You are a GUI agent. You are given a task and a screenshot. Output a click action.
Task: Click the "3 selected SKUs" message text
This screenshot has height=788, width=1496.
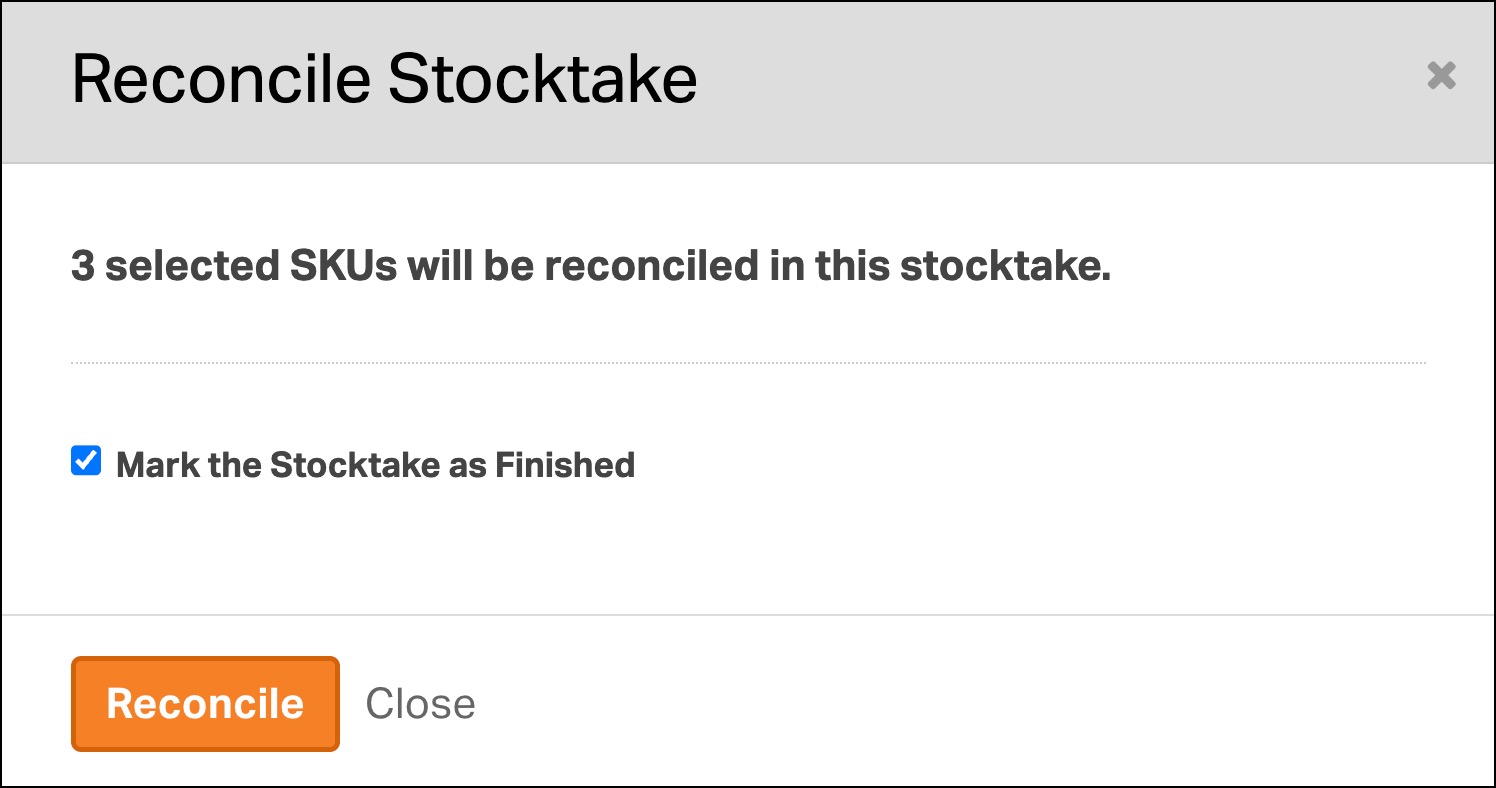(x=590, y=267)
